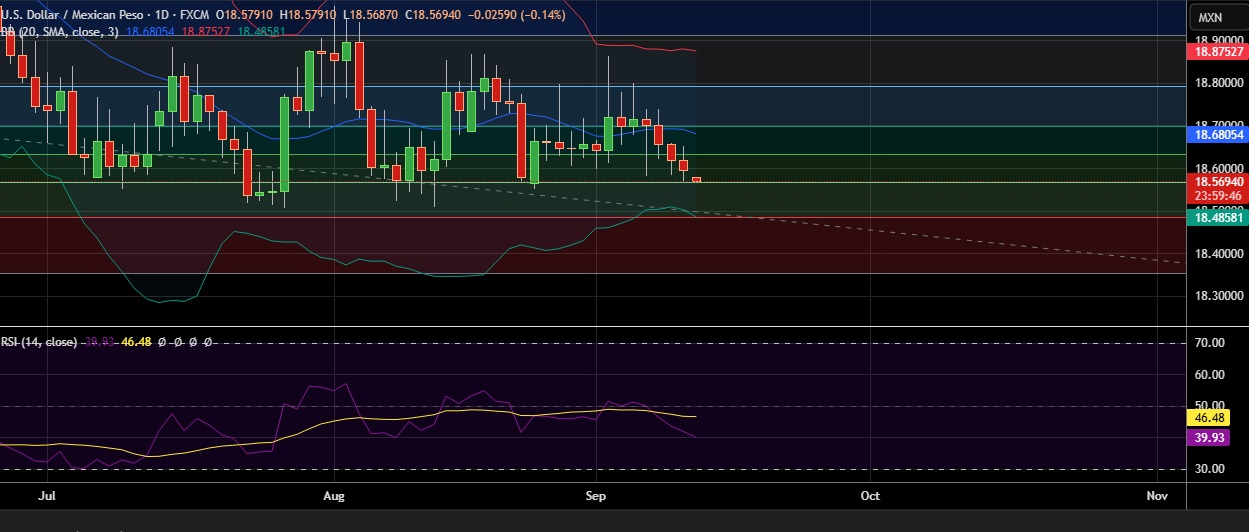Click the yellow 46.48 value in RSI legend

136,342
